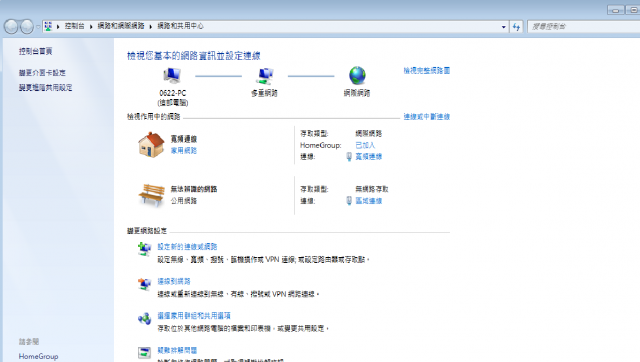640x362 pixels.
Task: Click 連線或中斷連線 link
Action: coord(427,117)
